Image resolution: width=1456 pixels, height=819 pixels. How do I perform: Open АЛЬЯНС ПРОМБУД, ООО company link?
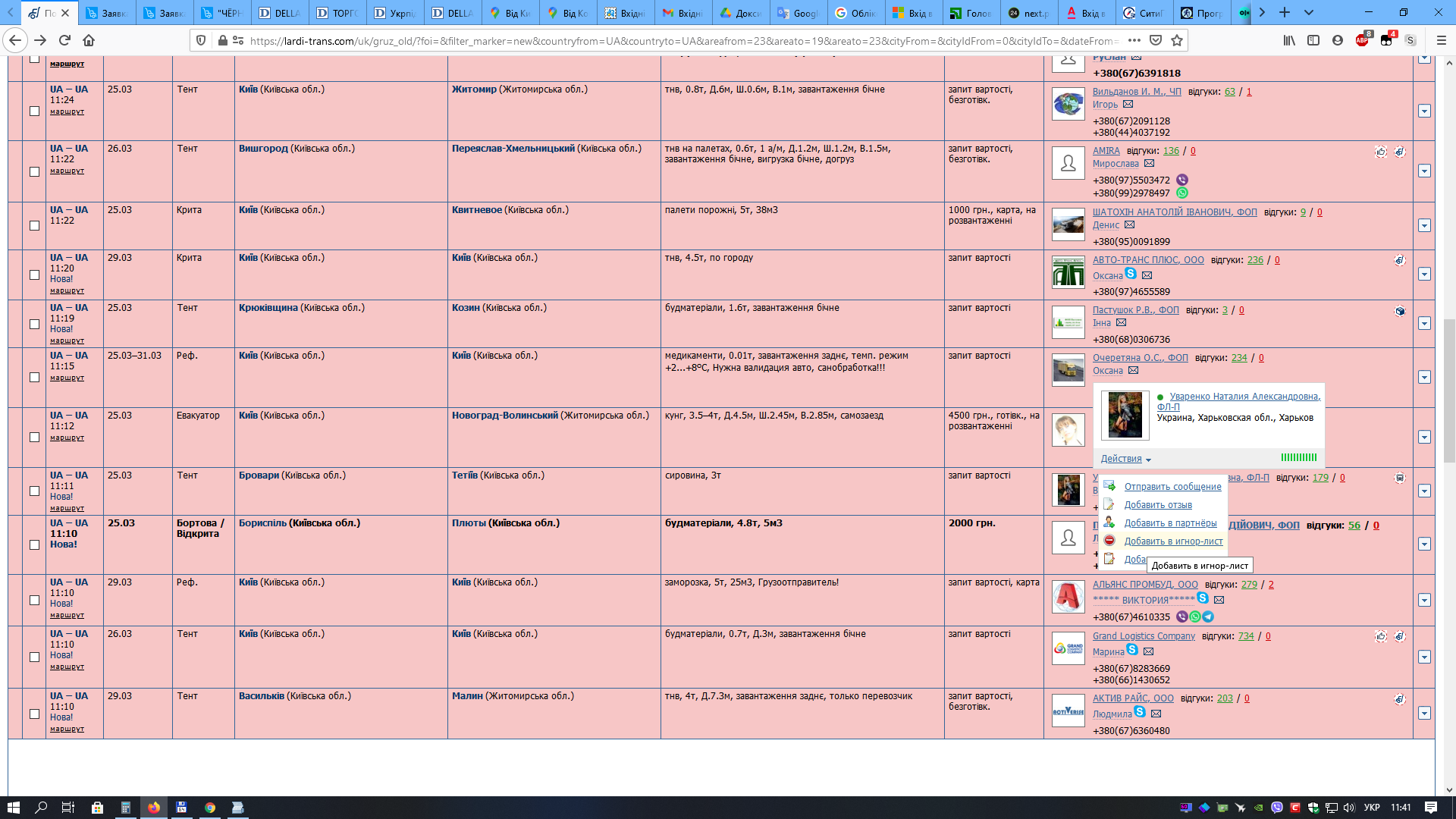coord(1145,585)
